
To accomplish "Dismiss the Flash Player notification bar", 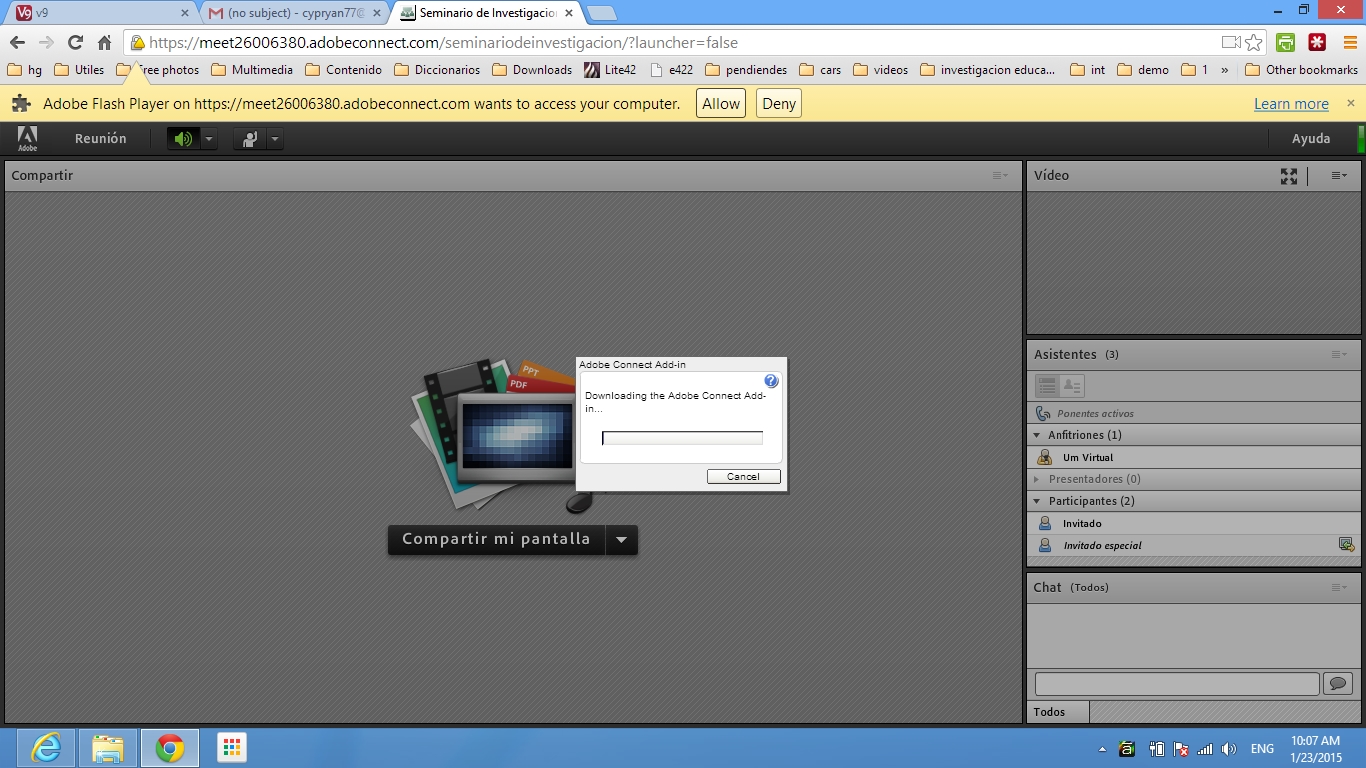I will click(1350, 103).
